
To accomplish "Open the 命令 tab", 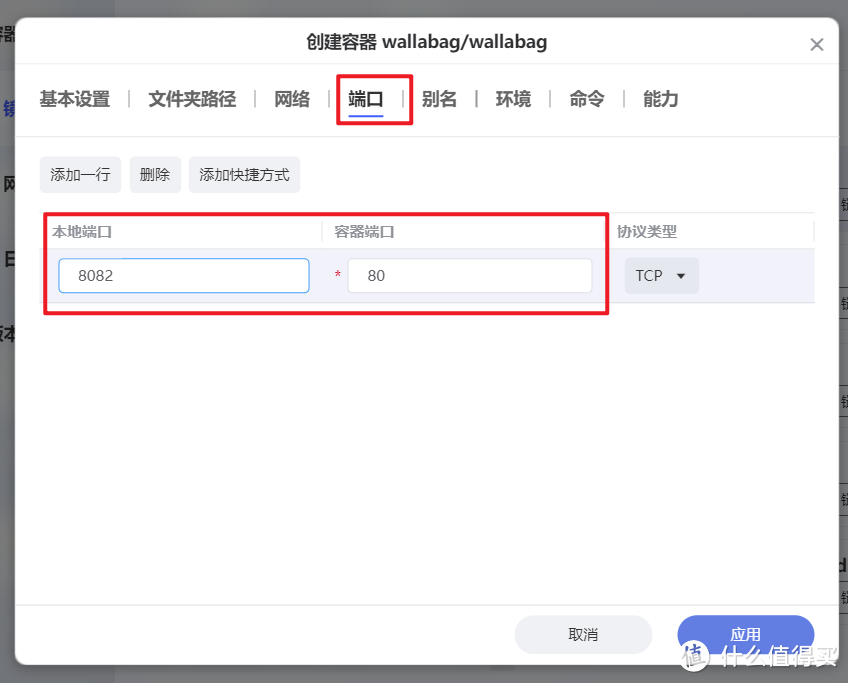I will coord(586,98).
